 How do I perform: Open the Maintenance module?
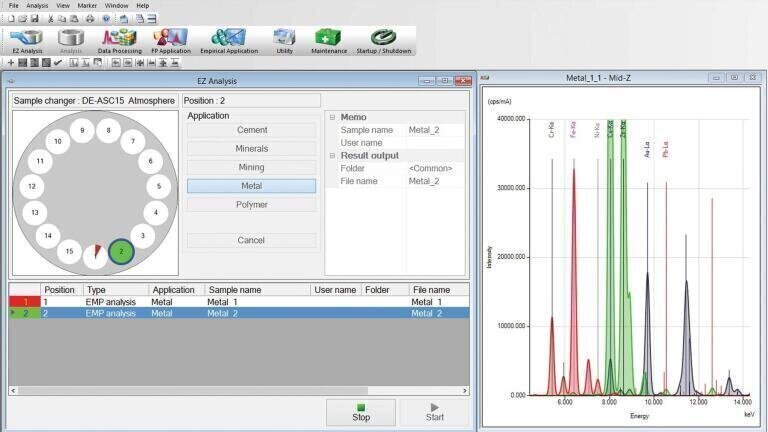pyautogui.click(x=329, y=41)
